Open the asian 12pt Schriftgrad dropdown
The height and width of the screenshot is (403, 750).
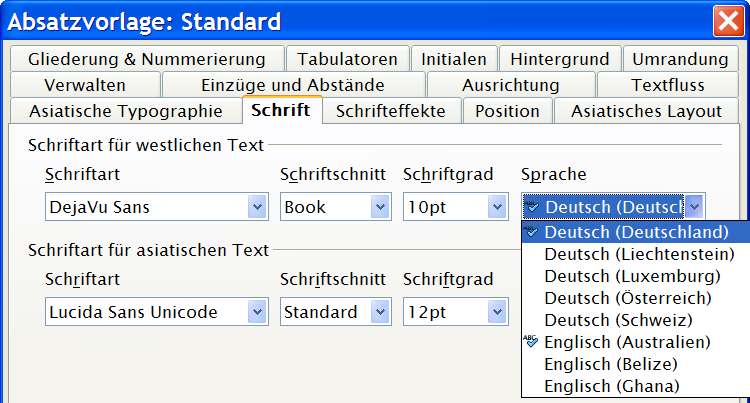pyautogui.click(x=498, y=312)
